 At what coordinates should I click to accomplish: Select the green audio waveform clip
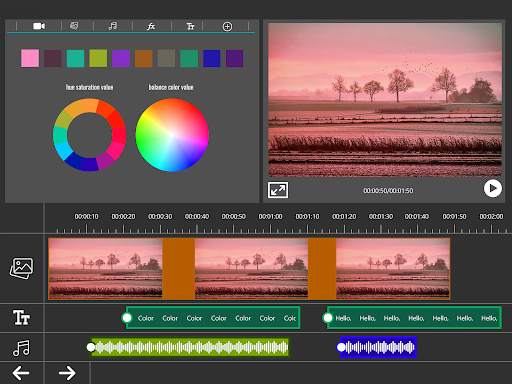[190, 347]
